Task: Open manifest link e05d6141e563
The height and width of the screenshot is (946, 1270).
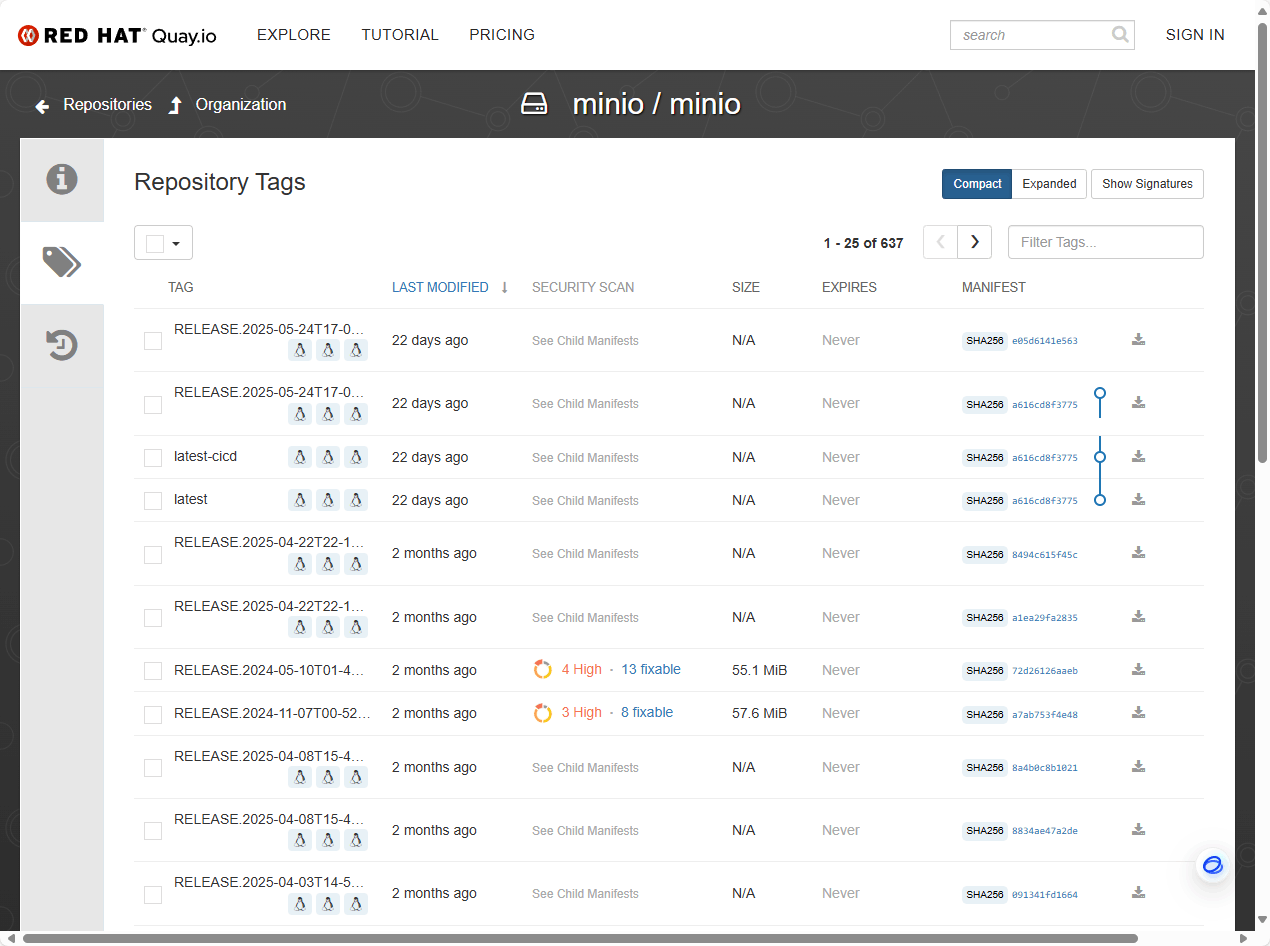Action: (1045, 341)
